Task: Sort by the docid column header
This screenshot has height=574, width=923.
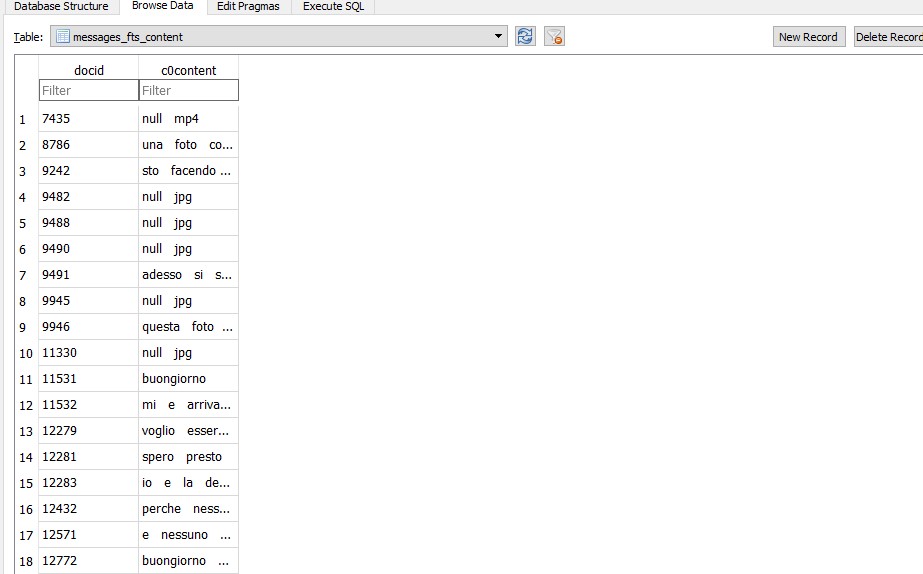Action: pos(88,70)
